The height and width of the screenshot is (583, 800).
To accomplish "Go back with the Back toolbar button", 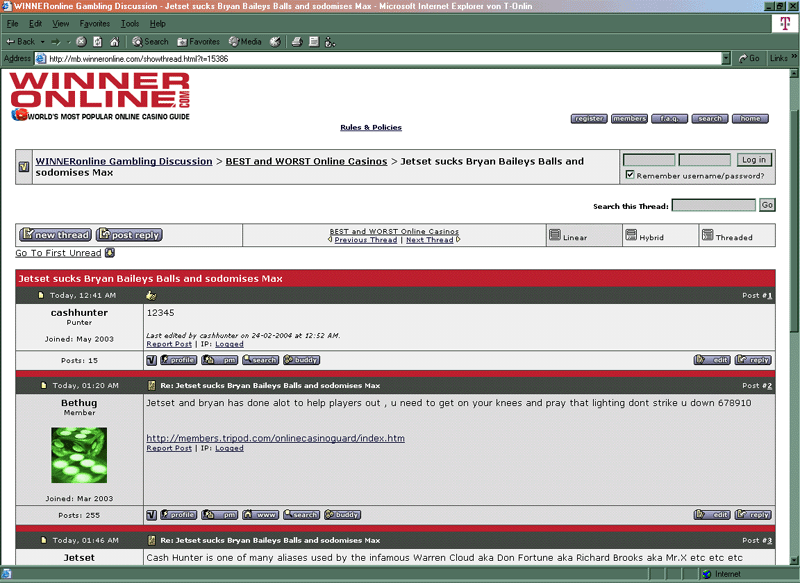I will pyautogui.click(x=20, y=42).
